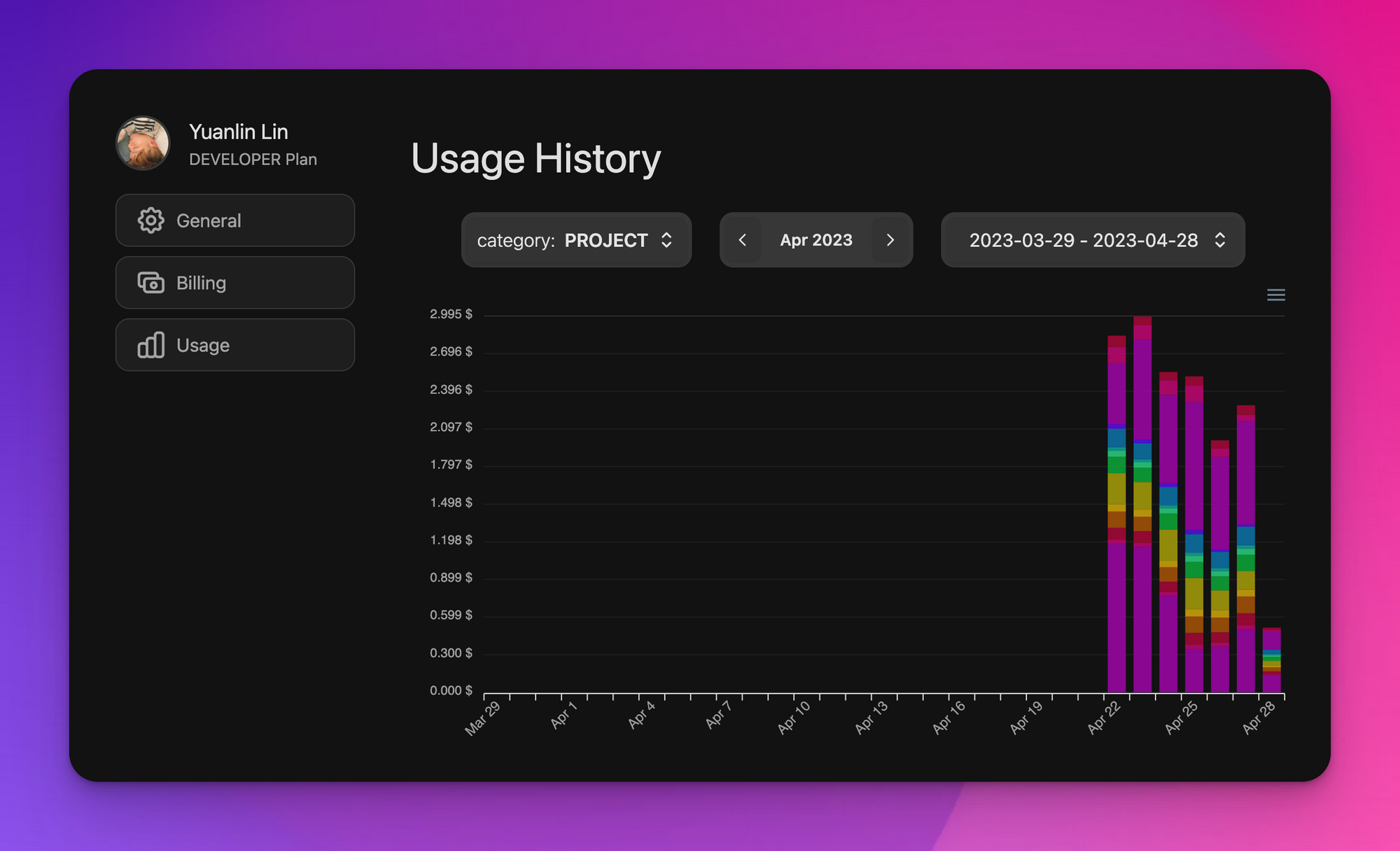Click the DEVELOPER Plan label
This screenshot has width=1400, height=851.
(253, 160)
